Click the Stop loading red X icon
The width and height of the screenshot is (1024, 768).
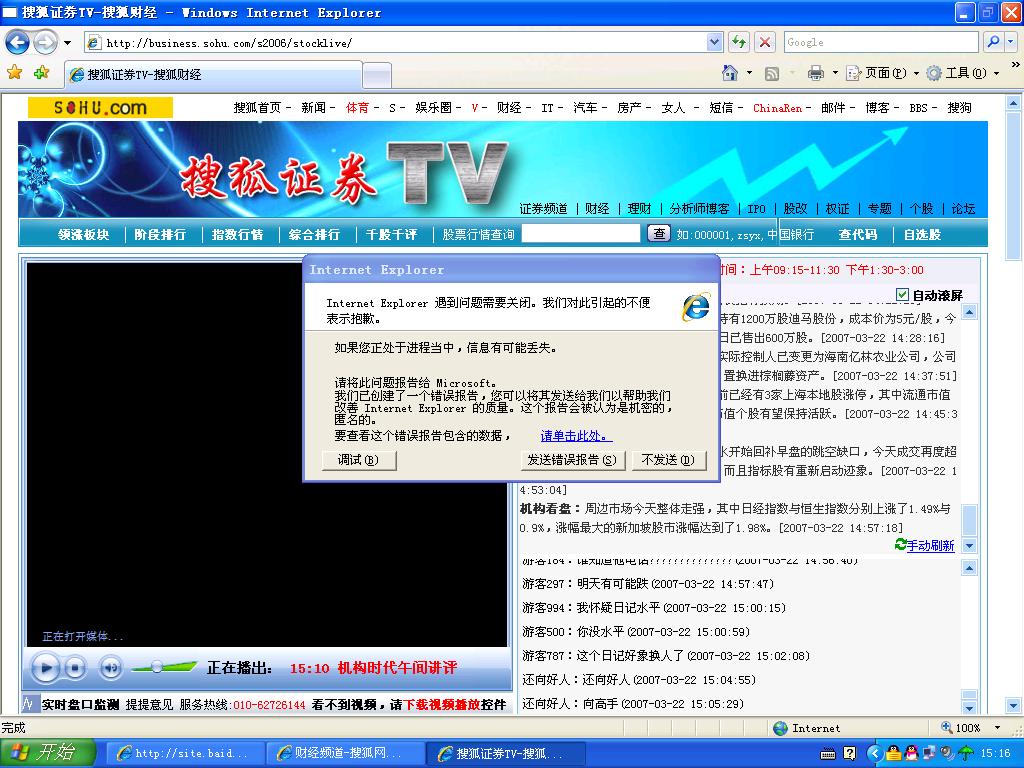[x=765, y=42]
